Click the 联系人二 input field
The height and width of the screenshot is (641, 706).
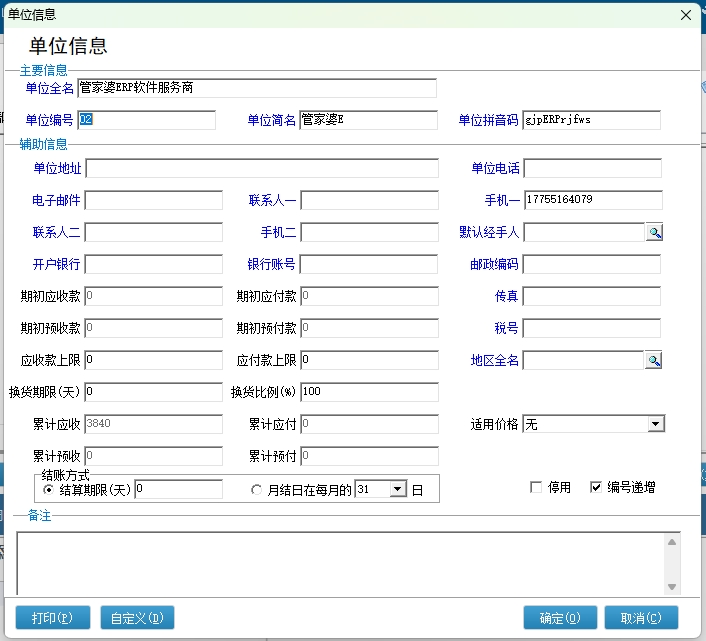pyautogui.click(x=154, y=232)
